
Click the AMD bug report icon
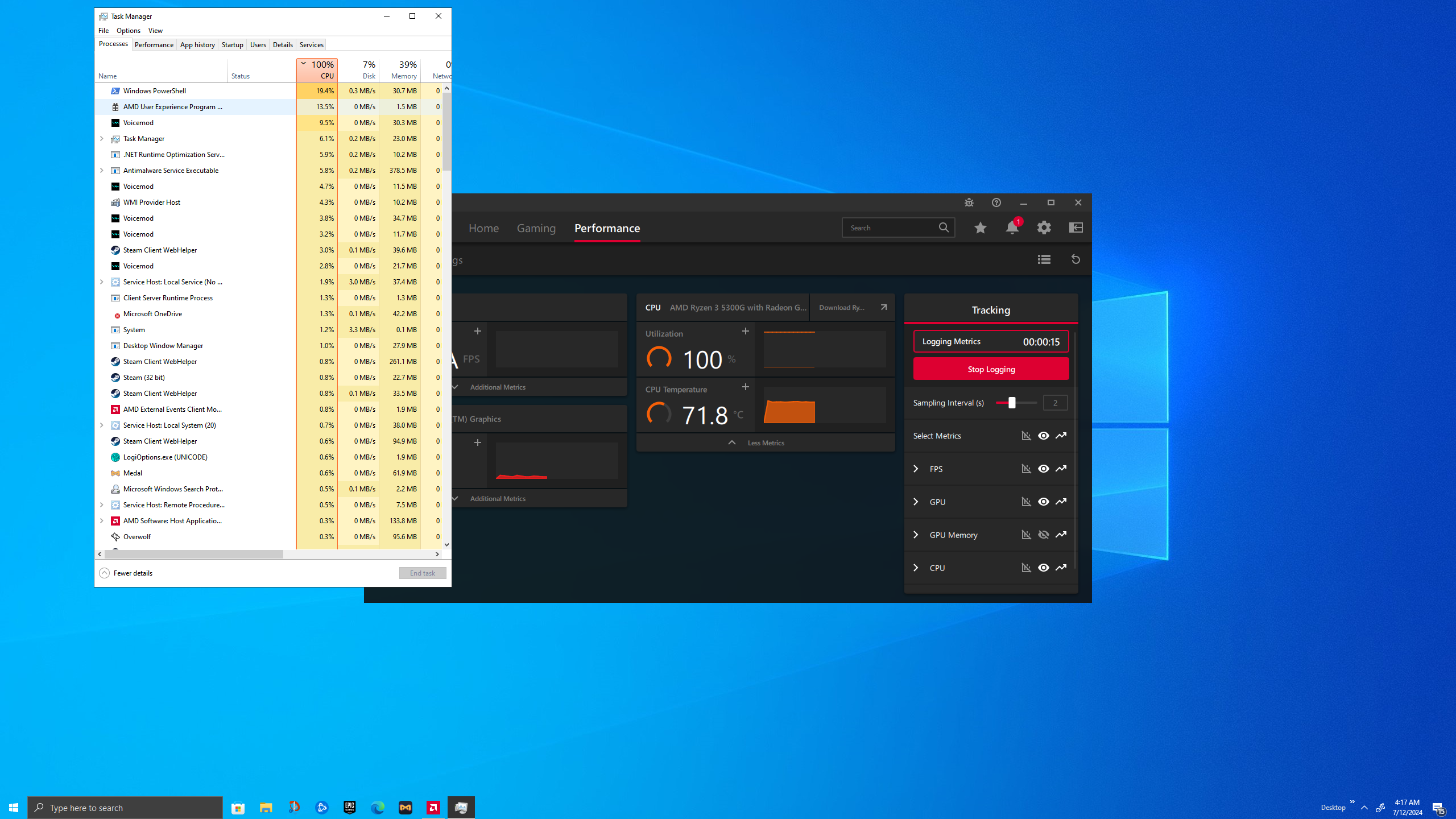coord(969,202)
